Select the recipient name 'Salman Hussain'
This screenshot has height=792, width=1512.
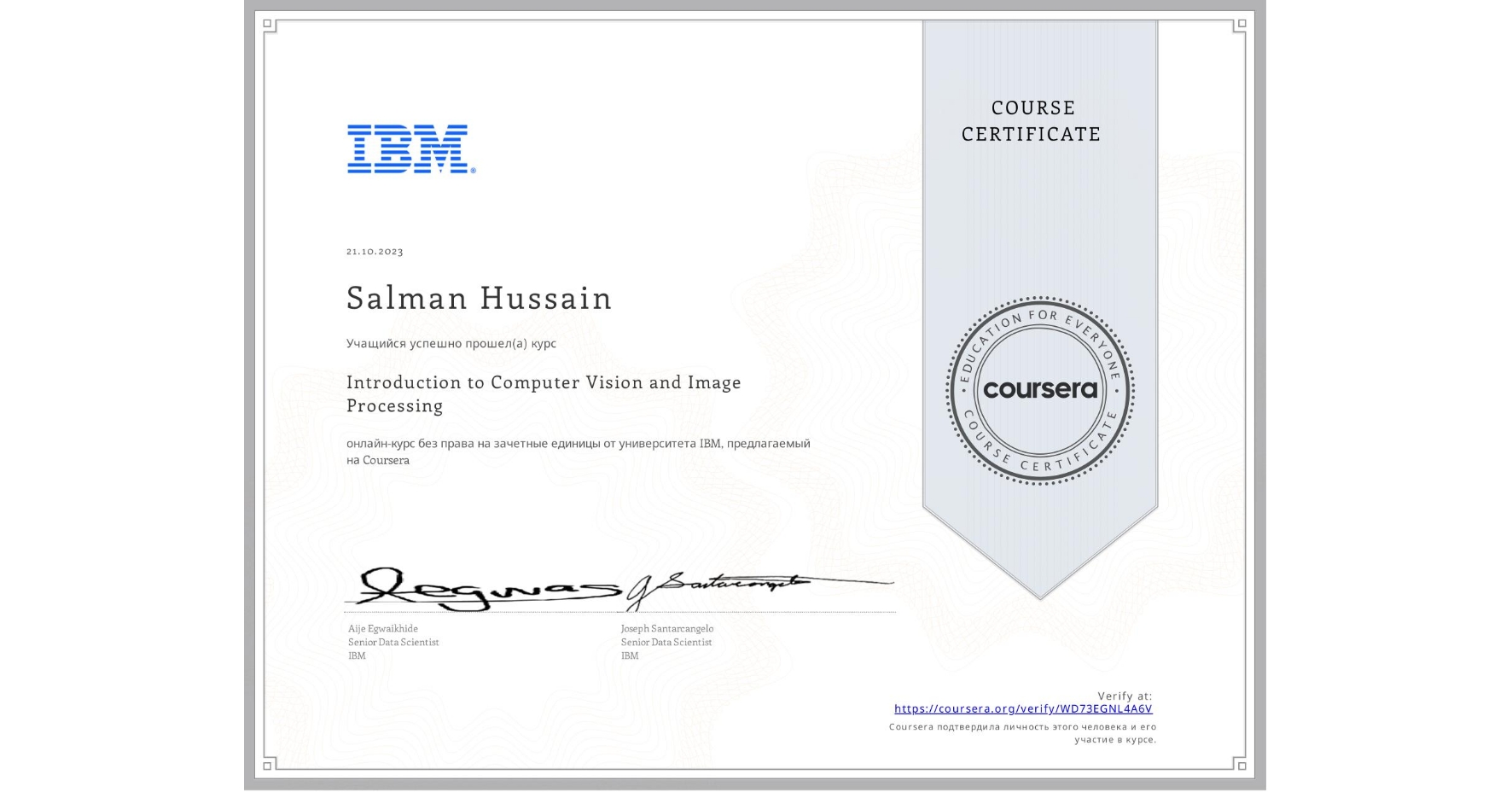click(479, 299)
